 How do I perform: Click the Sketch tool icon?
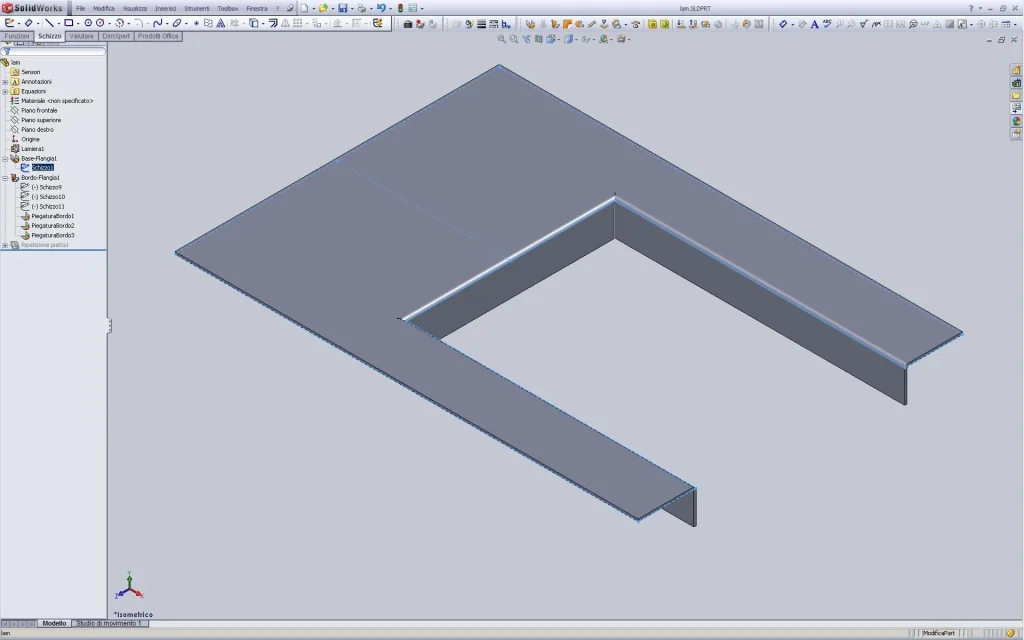pyautogui.click(x=9, y=23)
